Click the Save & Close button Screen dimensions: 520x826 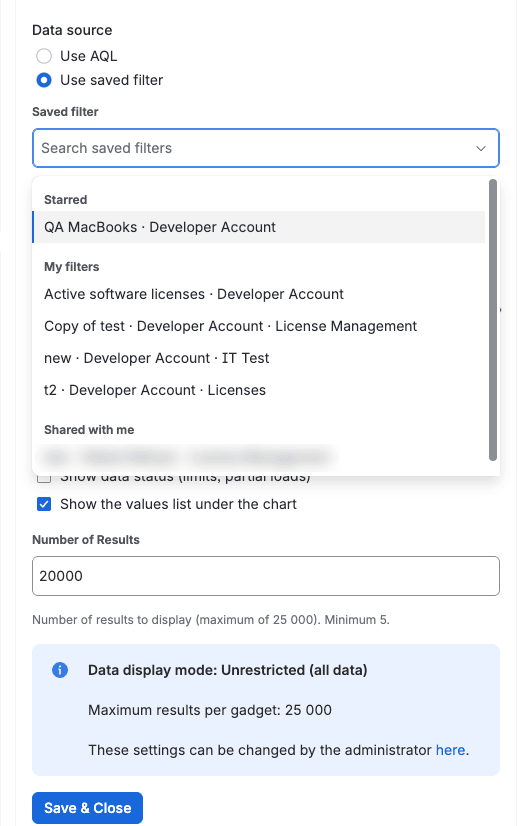click(87, 808)
